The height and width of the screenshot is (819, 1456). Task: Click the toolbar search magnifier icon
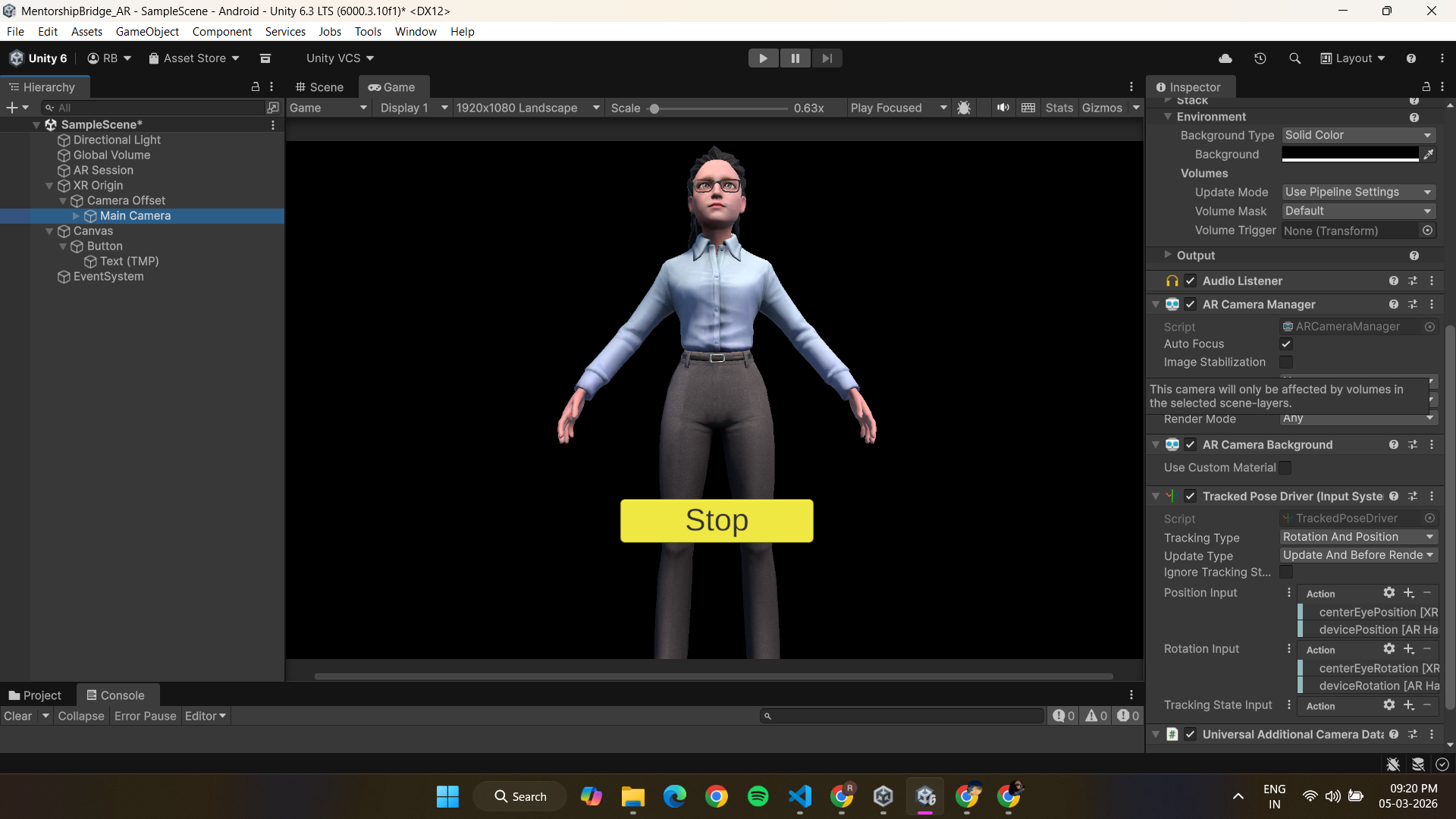(1294, 58)
